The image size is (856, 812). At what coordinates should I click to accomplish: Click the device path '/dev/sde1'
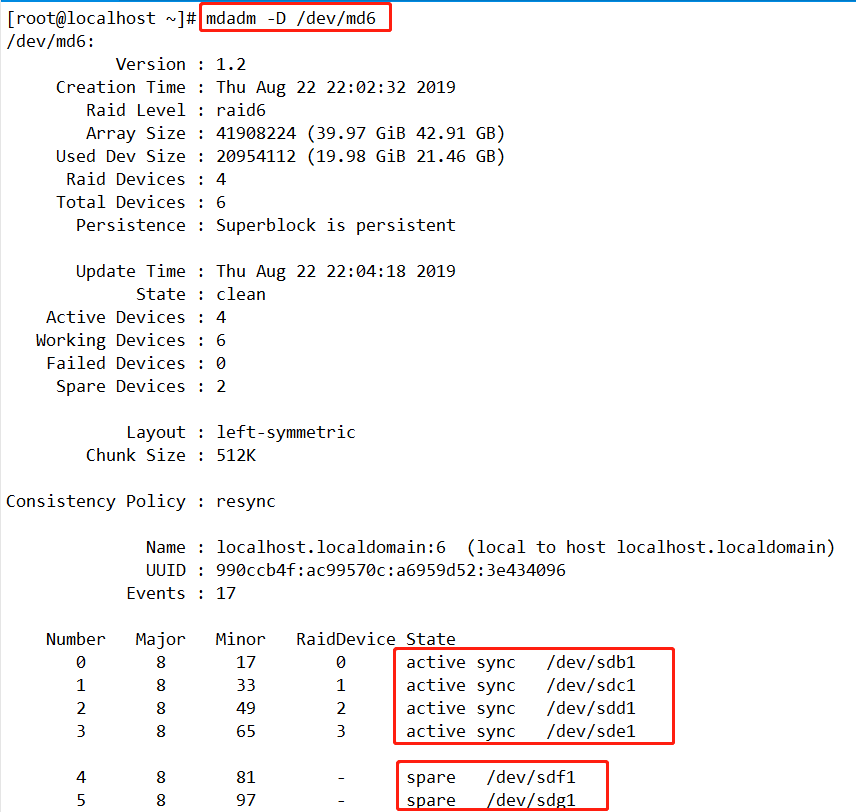pyautogui.click(x=591, y=731)
